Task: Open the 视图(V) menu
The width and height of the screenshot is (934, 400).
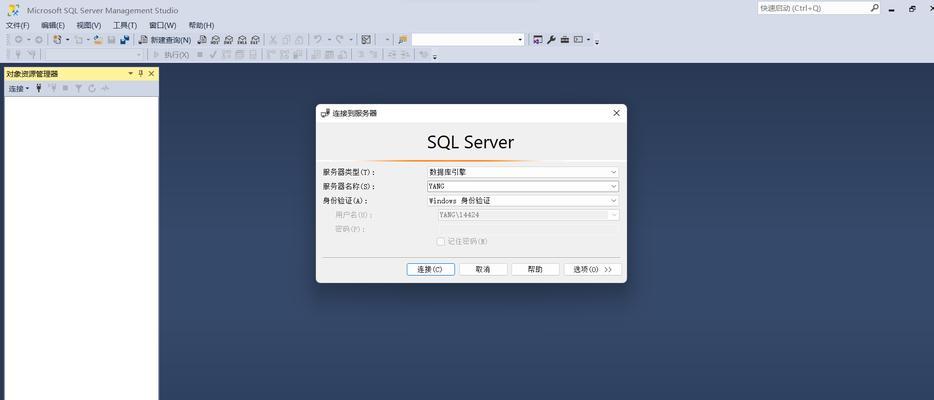Action: click(x=89, y=26)
